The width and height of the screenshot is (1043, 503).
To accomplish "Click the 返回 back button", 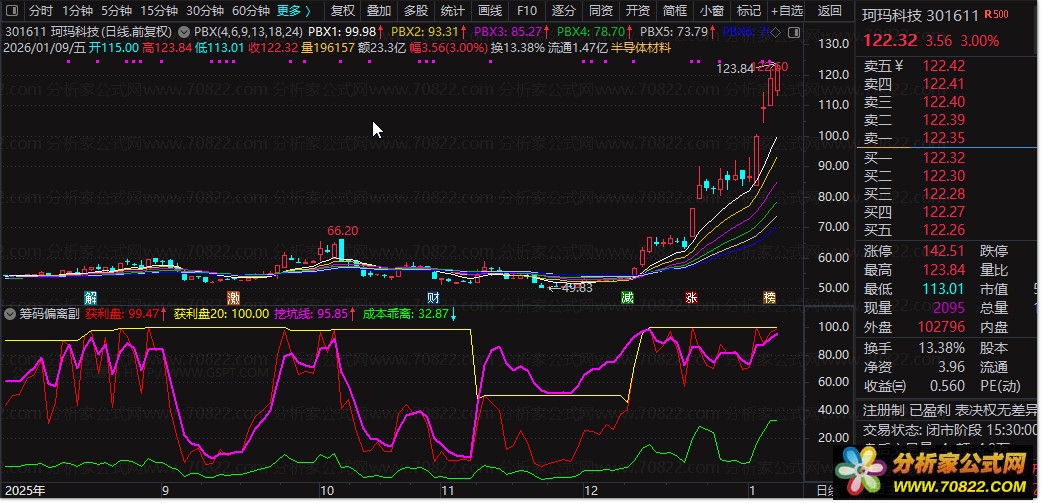I will [829, 11].
